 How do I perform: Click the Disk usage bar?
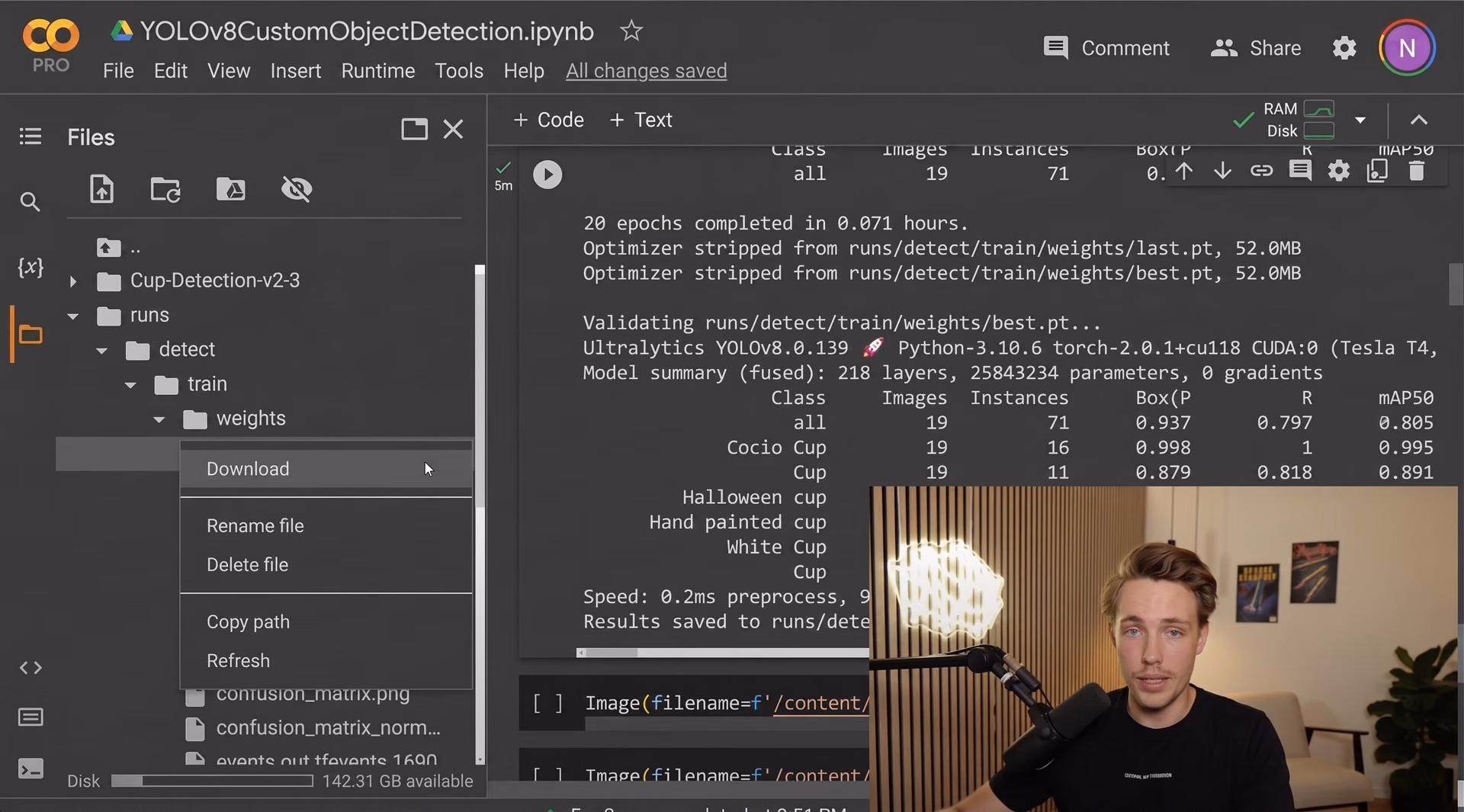pos(212,781)
